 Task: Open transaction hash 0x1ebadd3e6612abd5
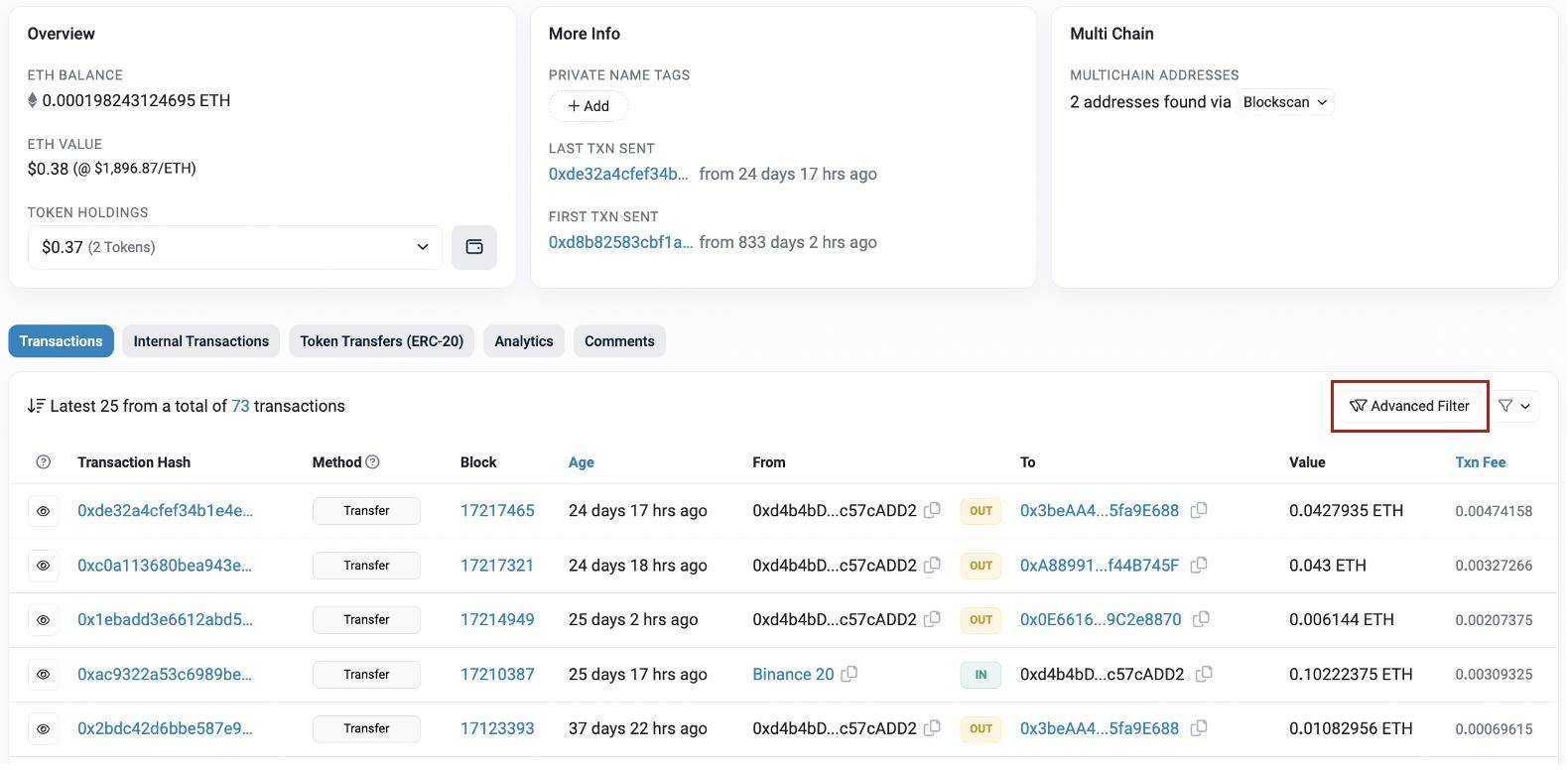click(x=165, y=619)
